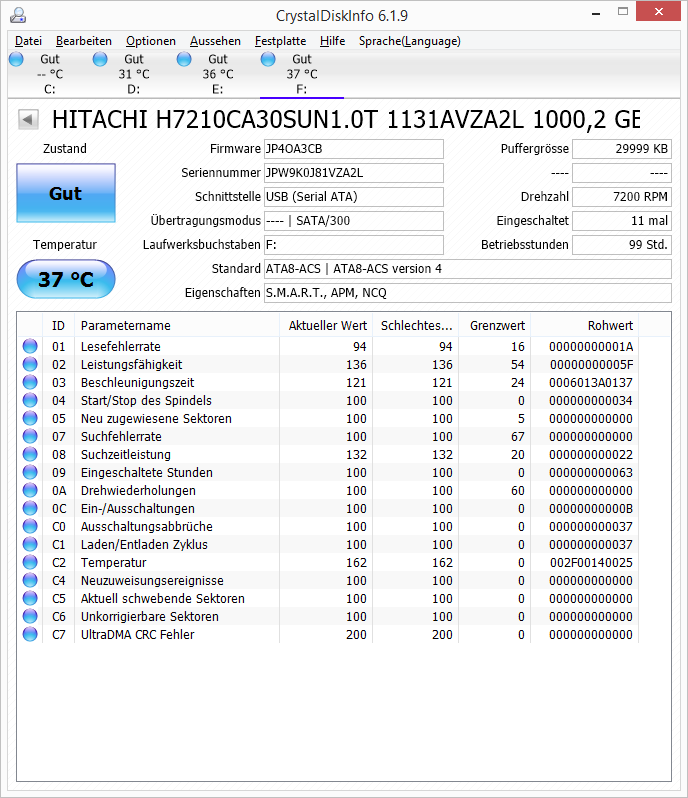Open the Hilfe menu
This screenshot has width=688, height=798.
coord(332,41)
